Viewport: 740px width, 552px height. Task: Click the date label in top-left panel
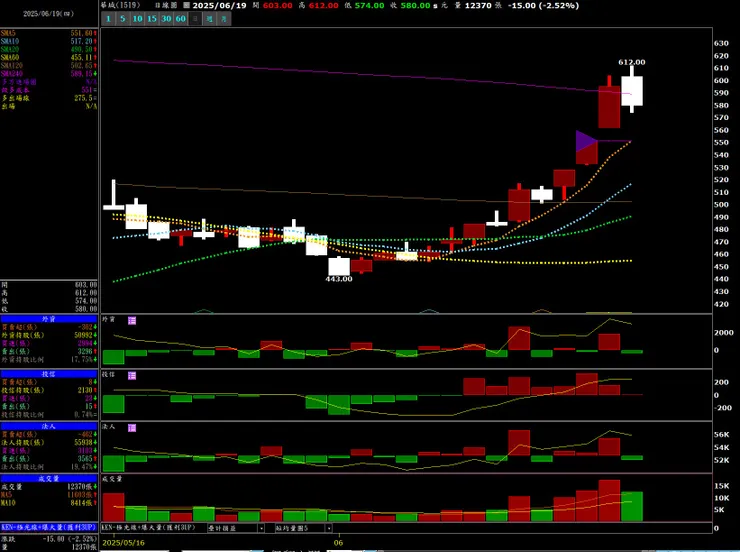[49, 14]
